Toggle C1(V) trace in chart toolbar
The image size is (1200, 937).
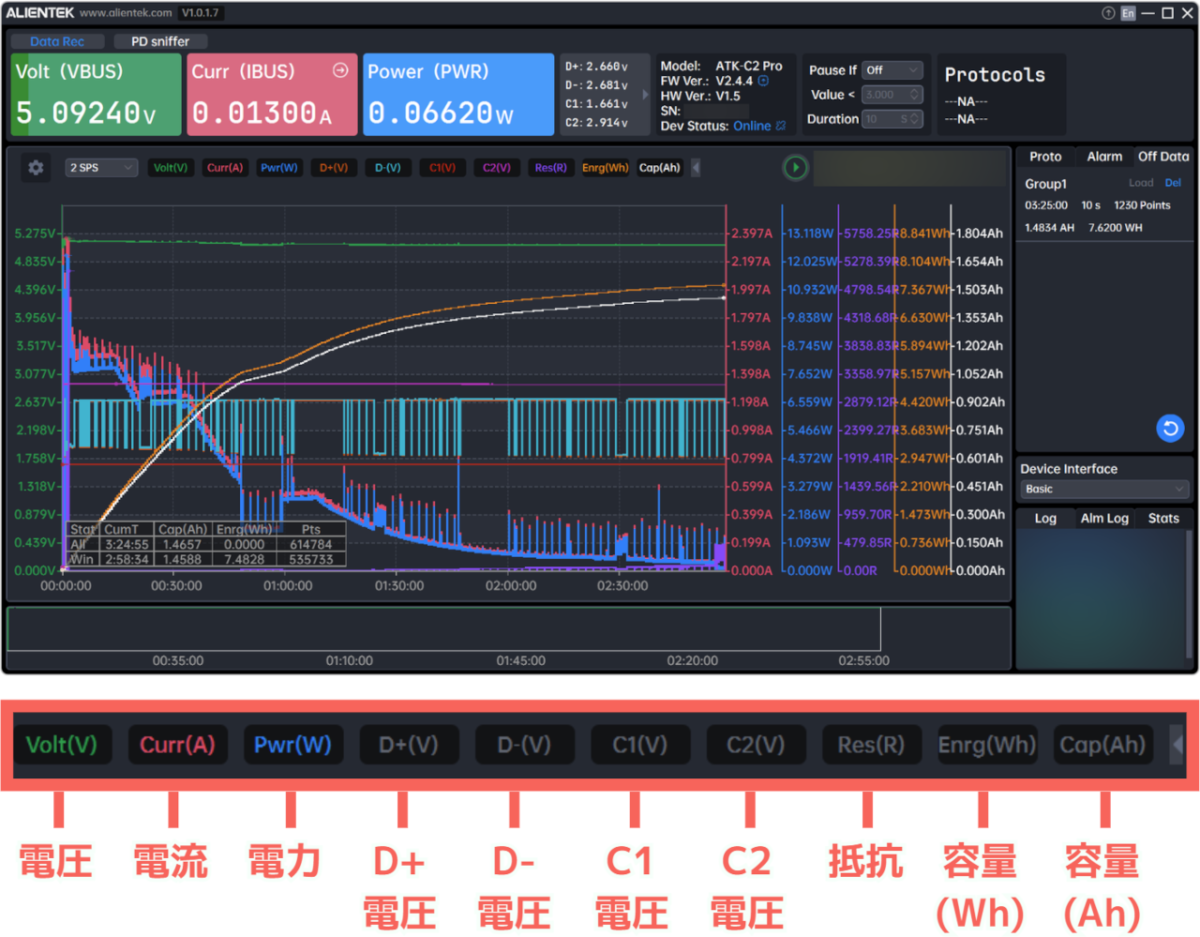442,168
